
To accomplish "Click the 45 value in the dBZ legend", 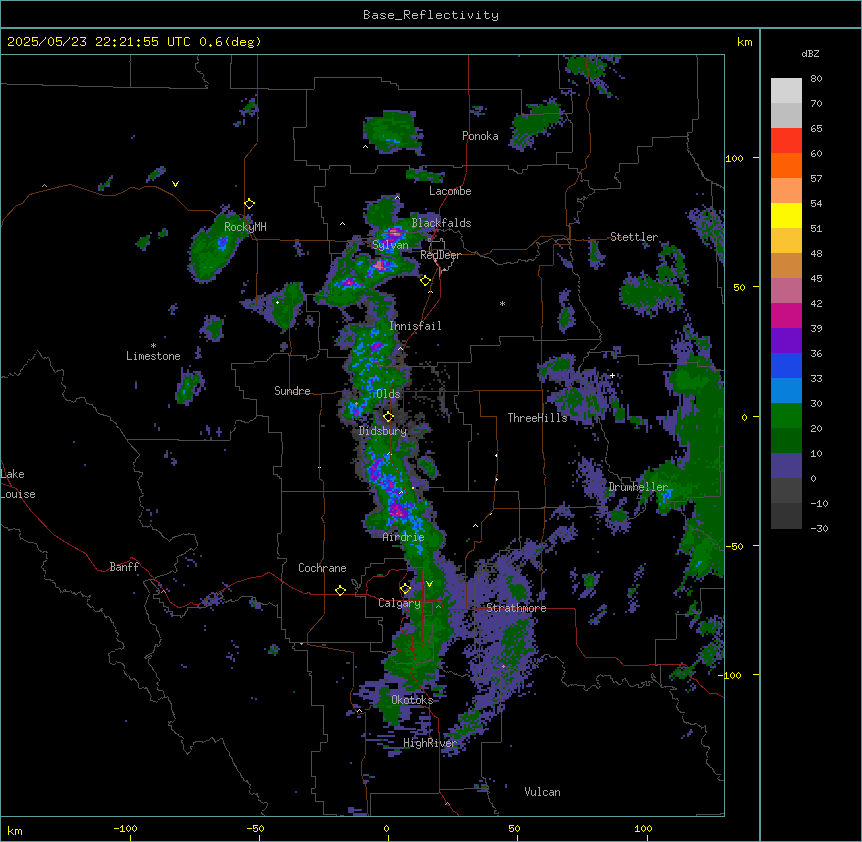I will point(816,279).
